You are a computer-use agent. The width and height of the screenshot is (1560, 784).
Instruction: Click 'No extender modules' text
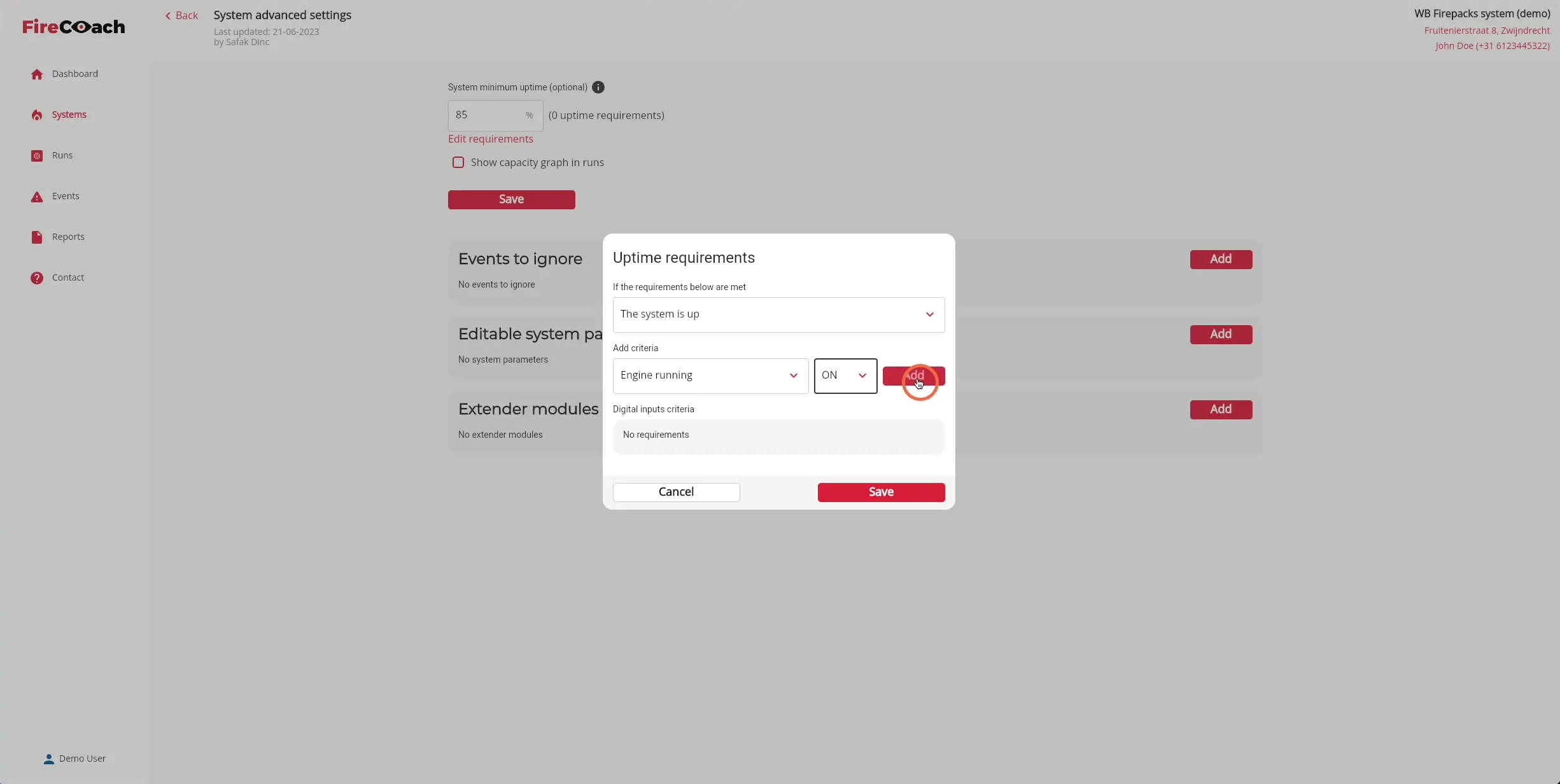[500, 435]
